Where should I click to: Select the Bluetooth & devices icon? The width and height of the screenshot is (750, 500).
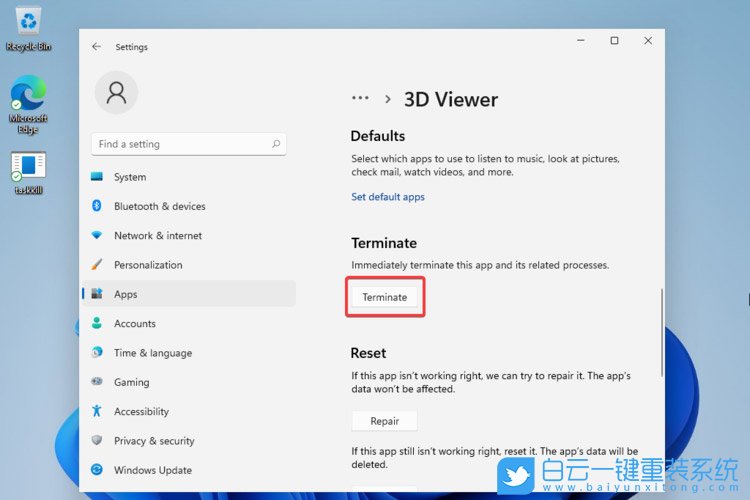97,206
